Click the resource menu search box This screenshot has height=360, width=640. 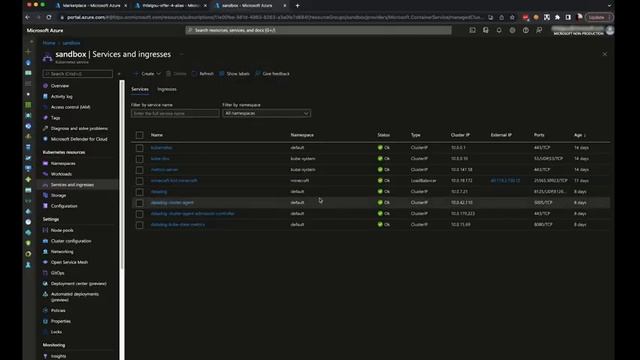[78, 73]
